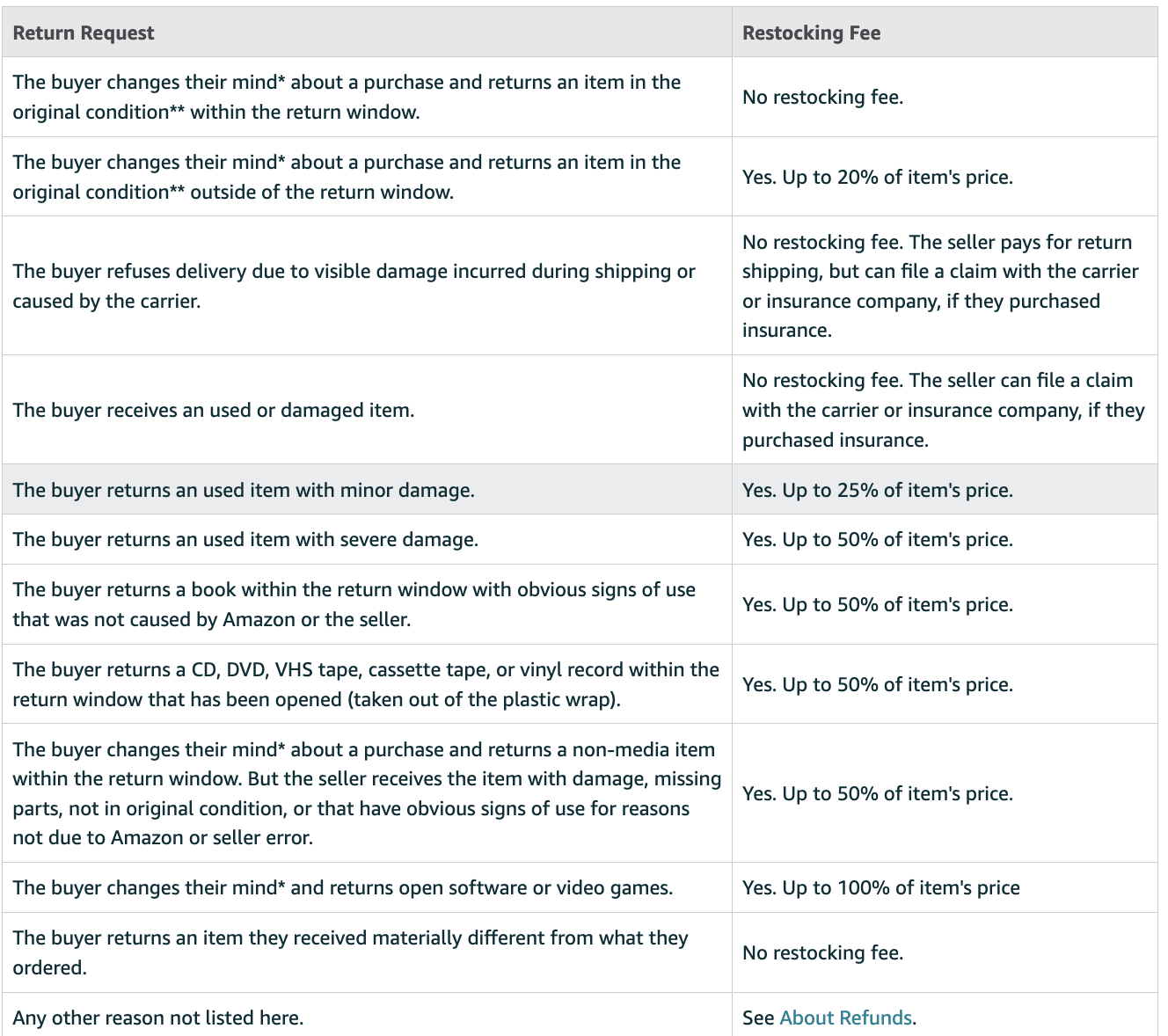Click the "Up to 25% of item's price" cell
Image resolution: width=1168 pixels, height=1036 pixels.
click(877, 490)
